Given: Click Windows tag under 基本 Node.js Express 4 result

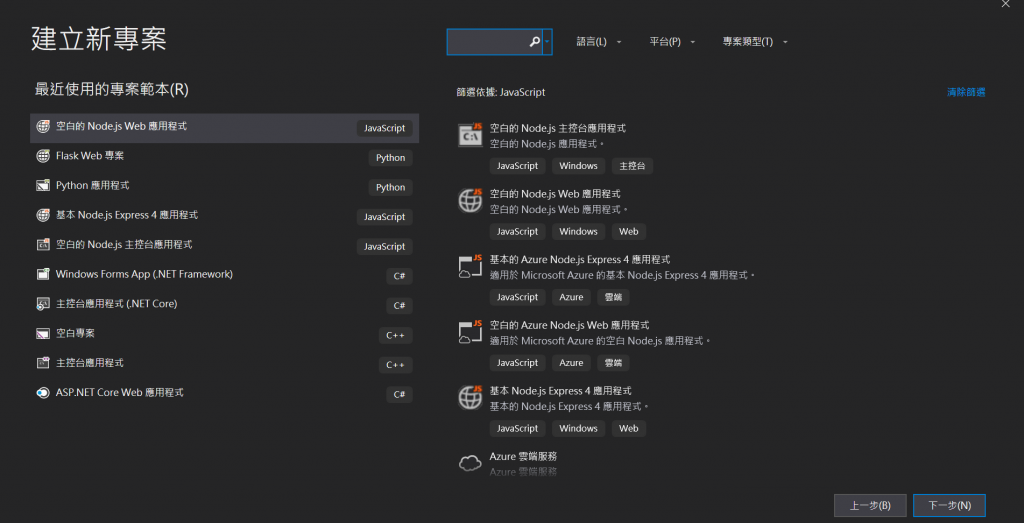Looking at the screenshot, I should point(579,428).
